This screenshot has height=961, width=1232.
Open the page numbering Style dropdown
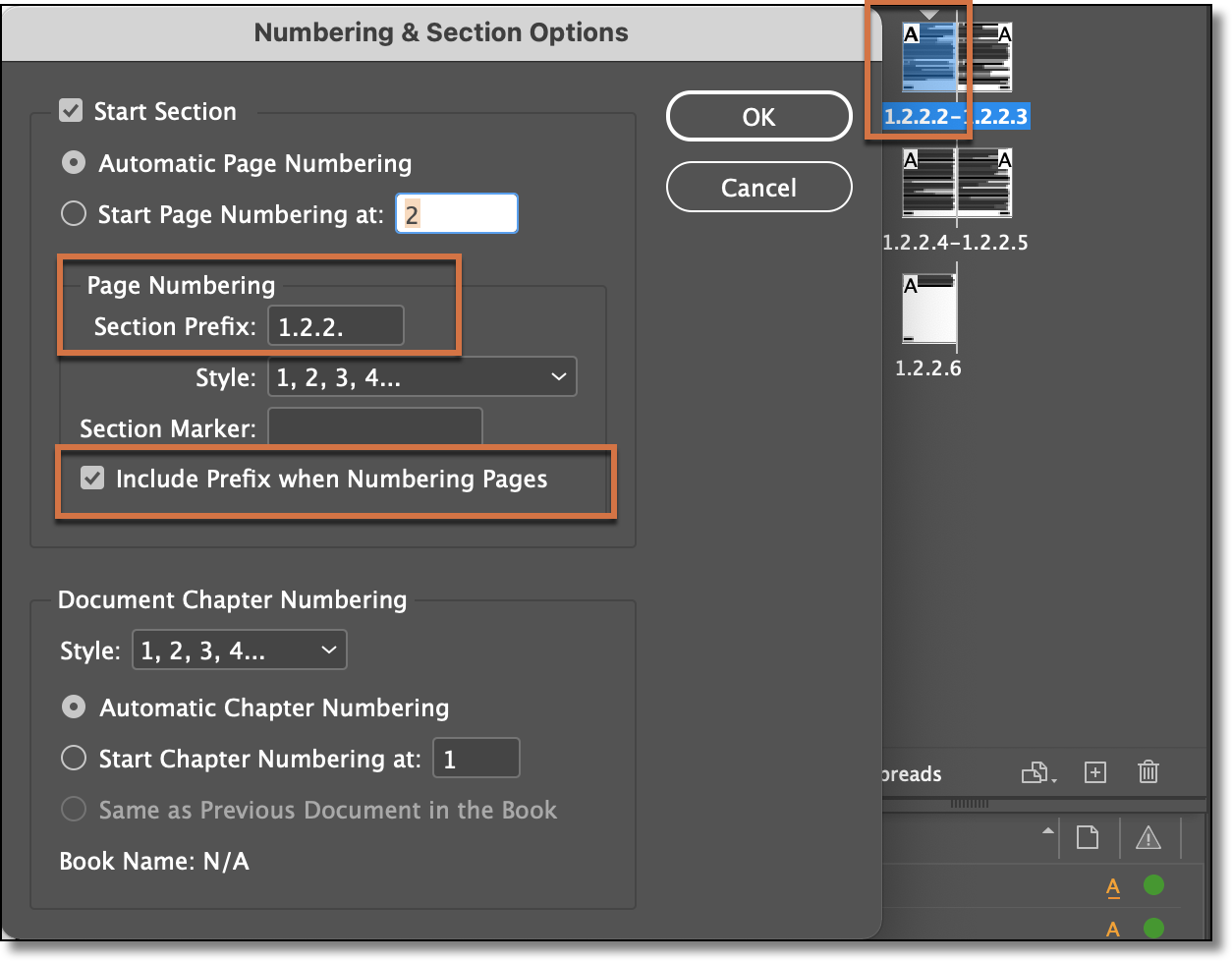(420, 376)
